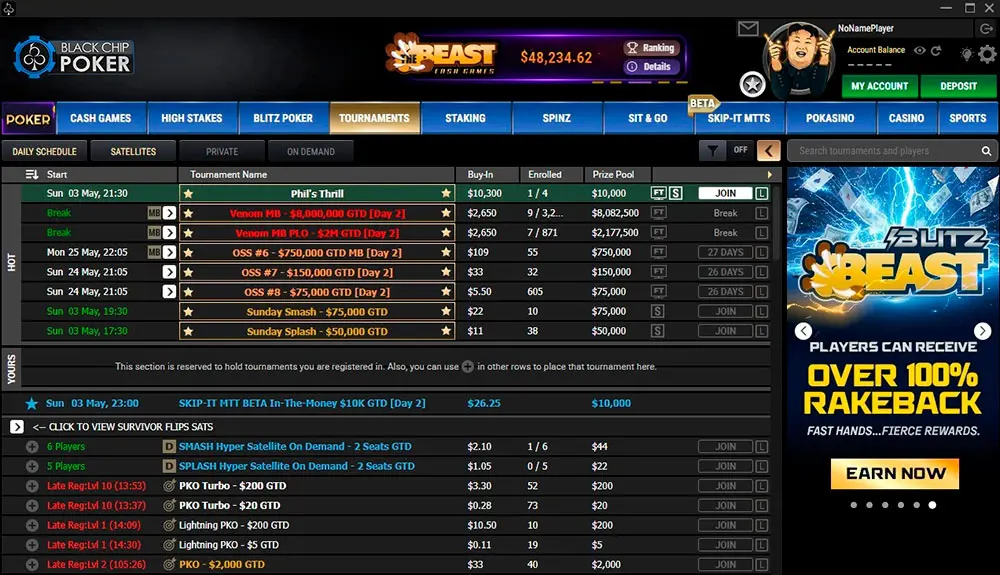1000x575 pixels.
Task: Refresh the account balance
Action: [x=936, y=50]
